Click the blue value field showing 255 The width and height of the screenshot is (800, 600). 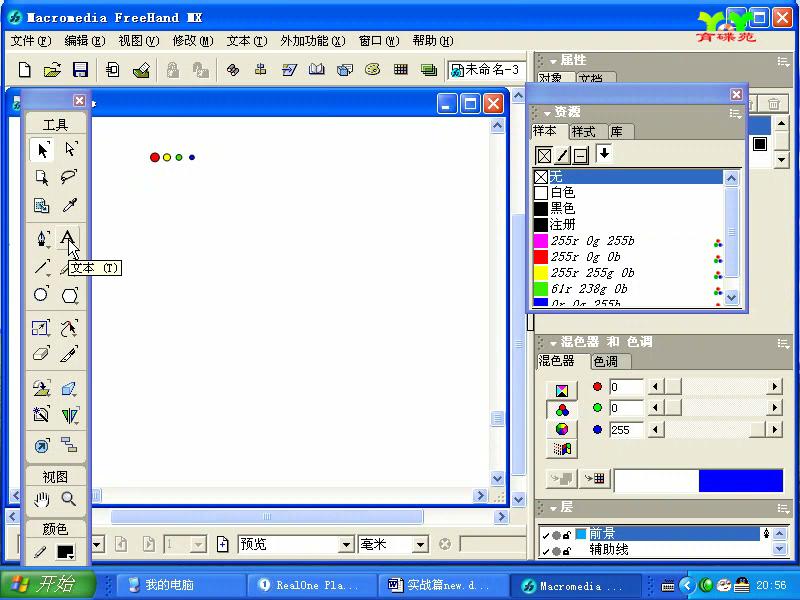coord(626,430)
